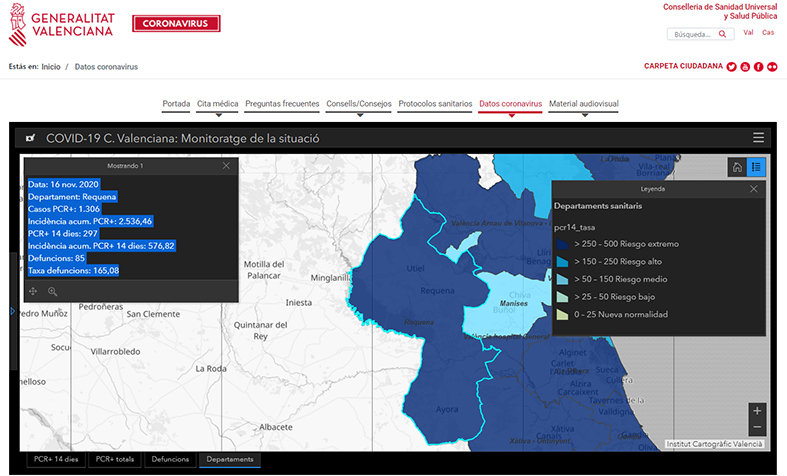Click the home extent map button

(x=737, y=168)
